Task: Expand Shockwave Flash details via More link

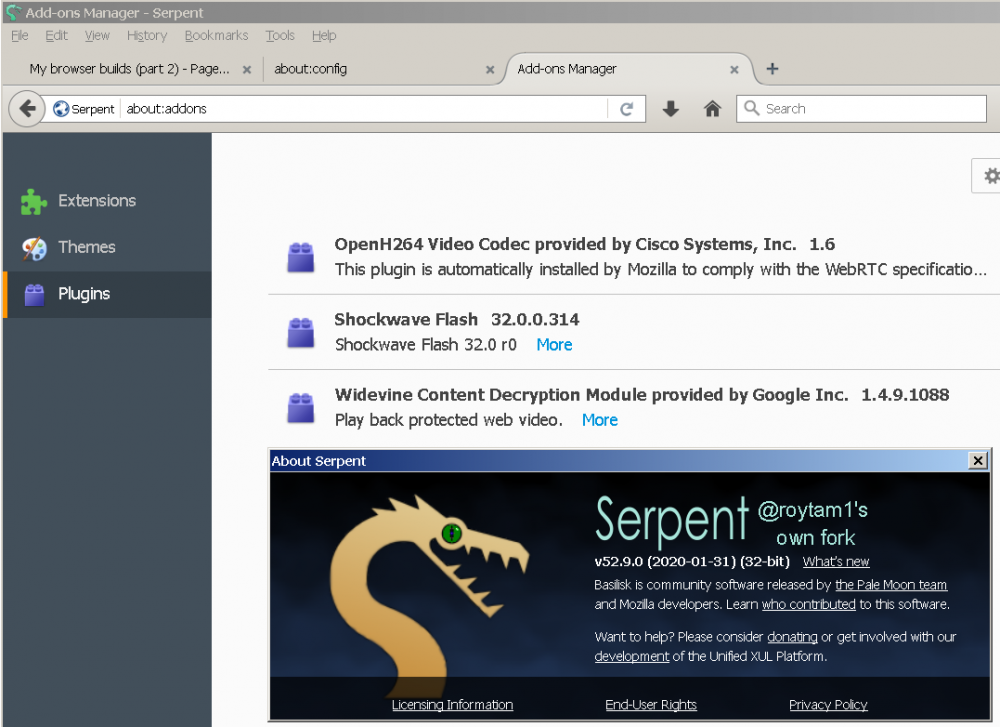Action: [x=554, y=345]
